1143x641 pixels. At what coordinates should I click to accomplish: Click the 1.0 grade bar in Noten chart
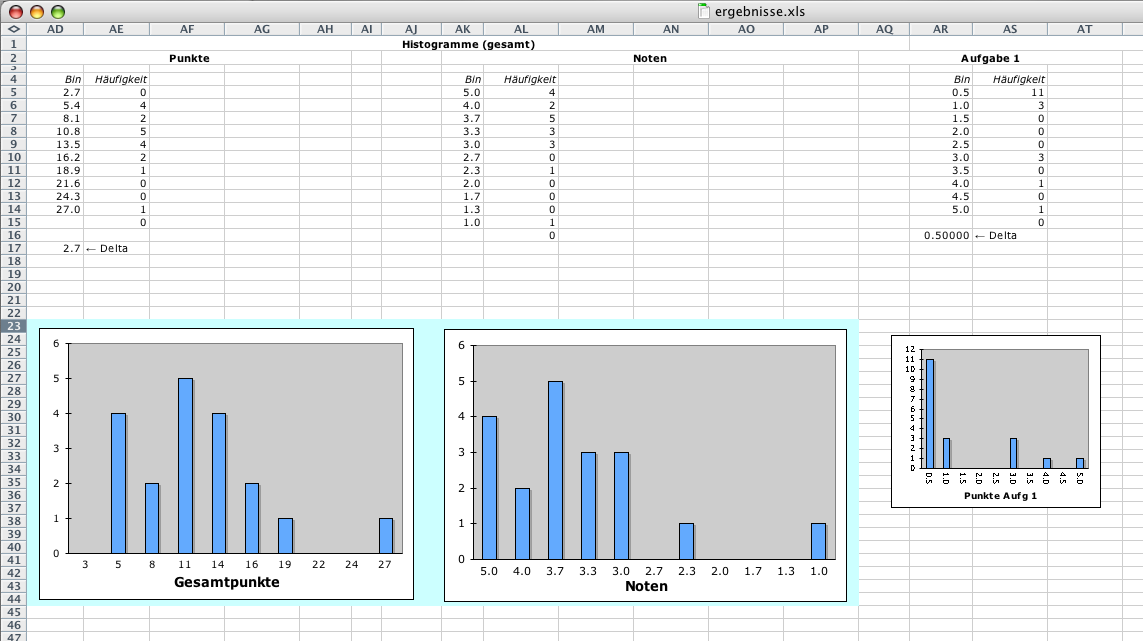pyautogui.click(x=818, y=540)
